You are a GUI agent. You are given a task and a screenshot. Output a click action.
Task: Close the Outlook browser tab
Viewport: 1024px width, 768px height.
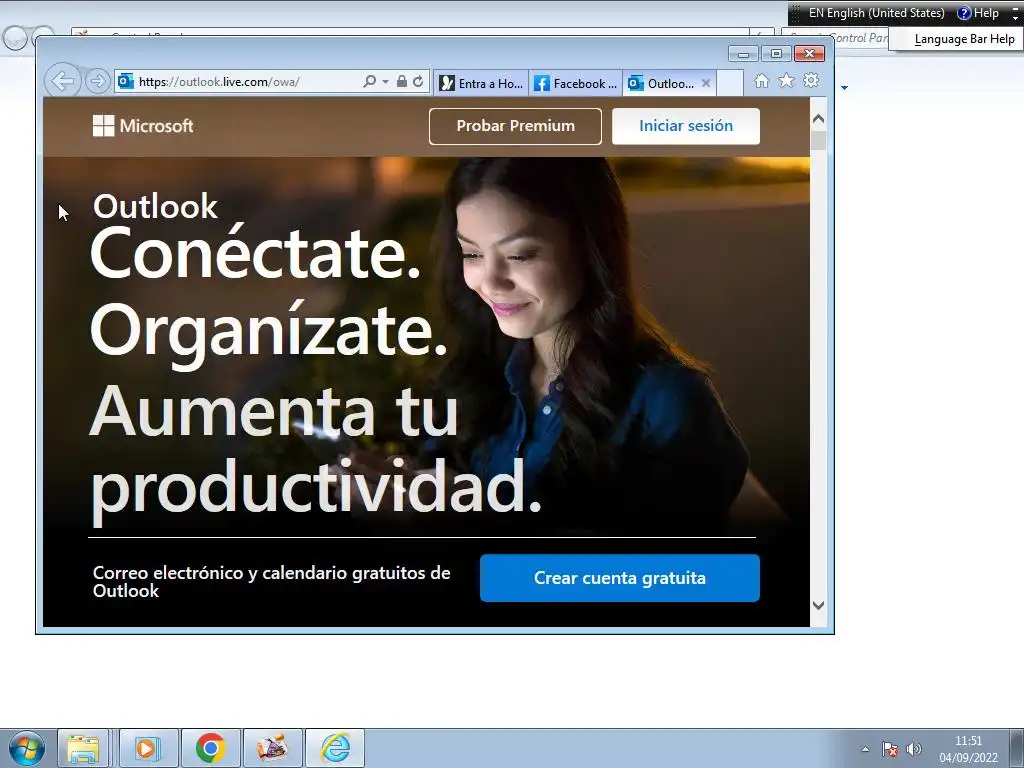click(x=706, y=83)
